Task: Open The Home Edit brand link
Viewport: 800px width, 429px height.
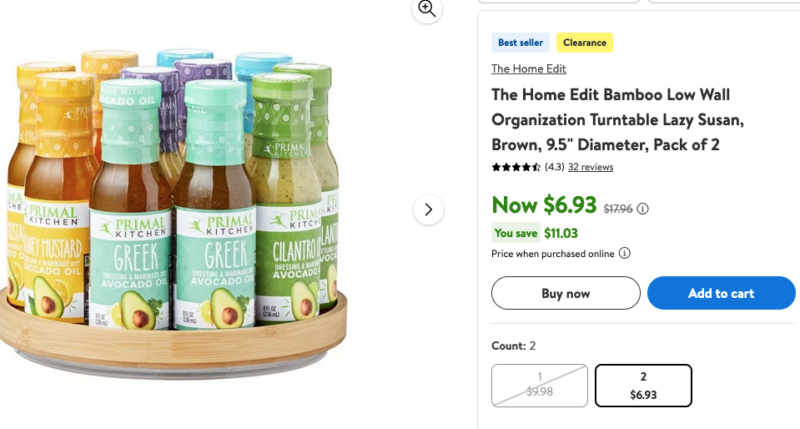Action: (x=529, y=69)
